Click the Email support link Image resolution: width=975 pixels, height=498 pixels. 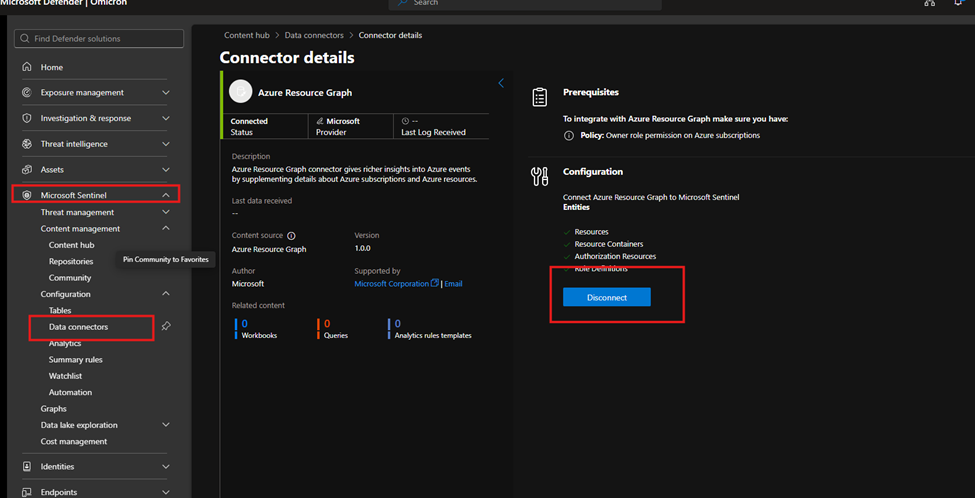click(x=453, y=284)
